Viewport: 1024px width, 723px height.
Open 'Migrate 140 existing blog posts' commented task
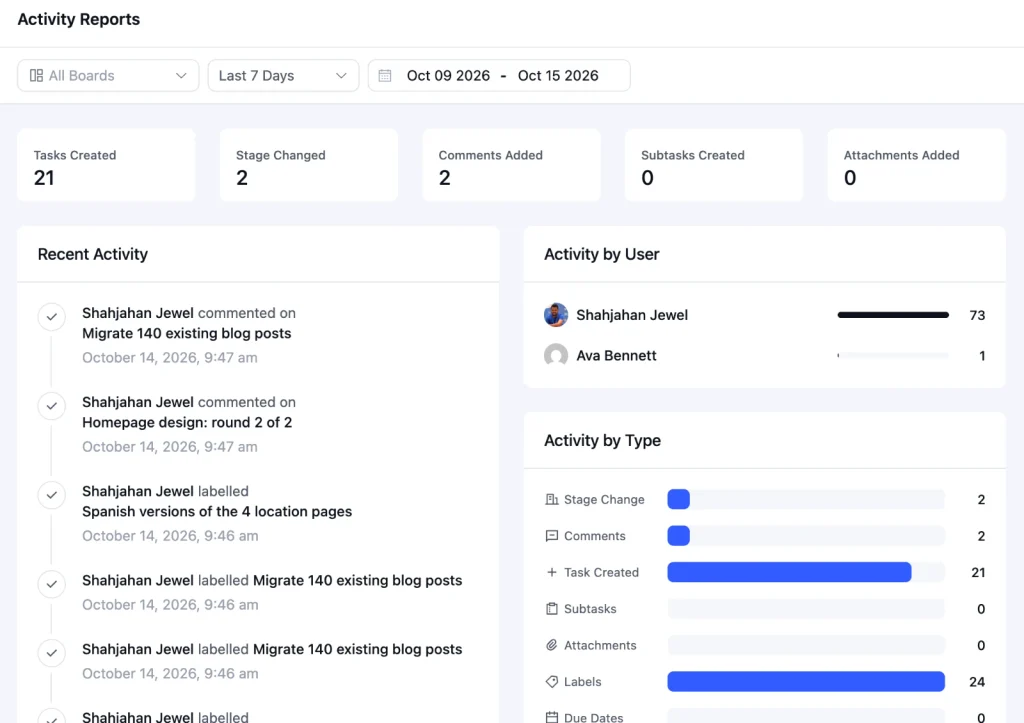(x=187, y=333)
